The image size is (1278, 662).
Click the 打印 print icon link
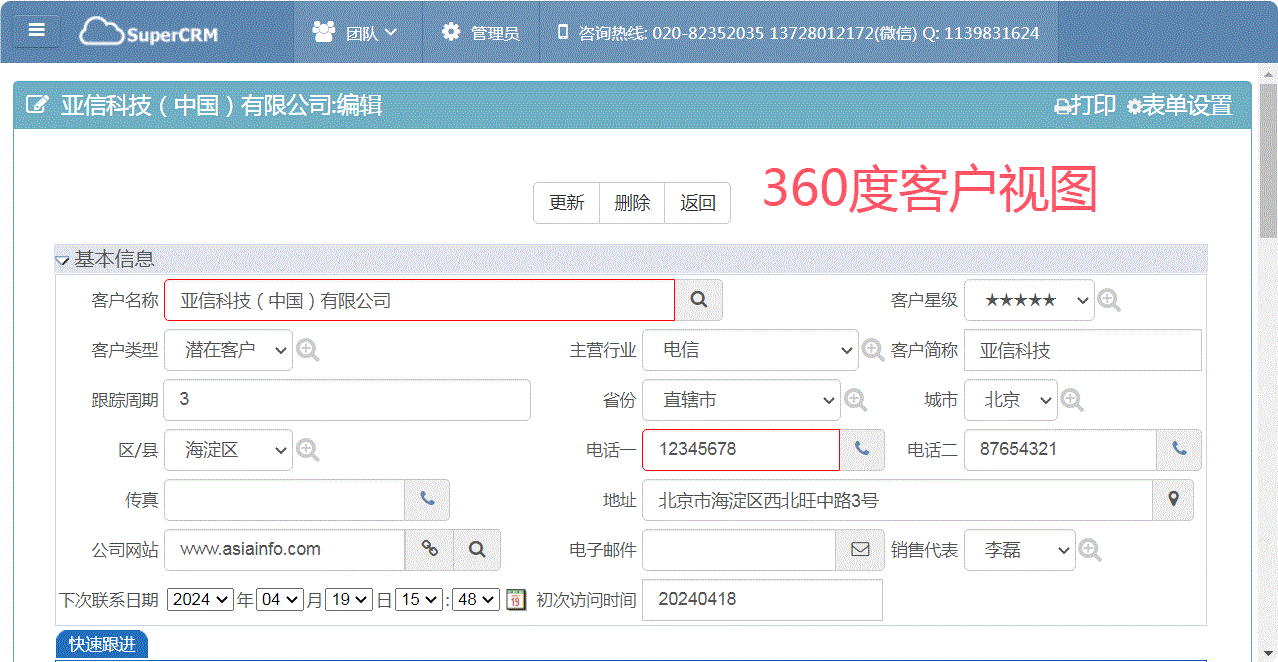(1085, 105)
